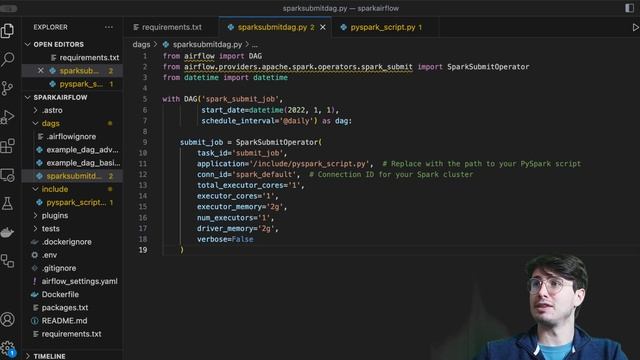This screenshot has height=360, width=640.
Task: Open .airflowignore file
Action: pos(72,137)
